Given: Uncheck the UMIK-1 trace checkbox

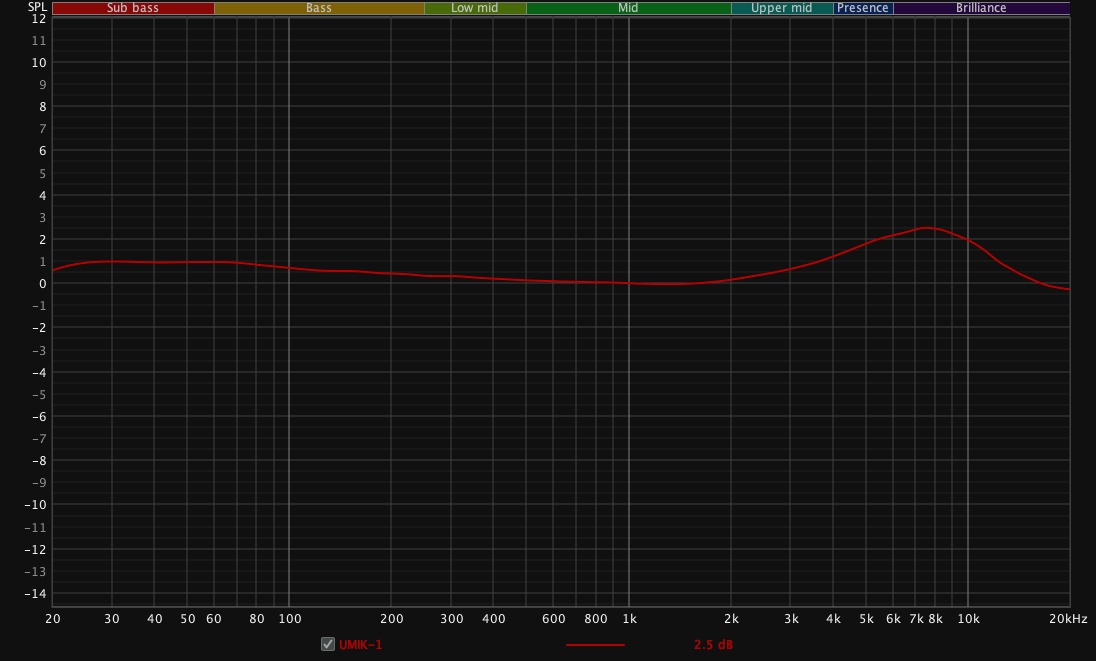Looking at the screenshot, I should tap(328, 644).
